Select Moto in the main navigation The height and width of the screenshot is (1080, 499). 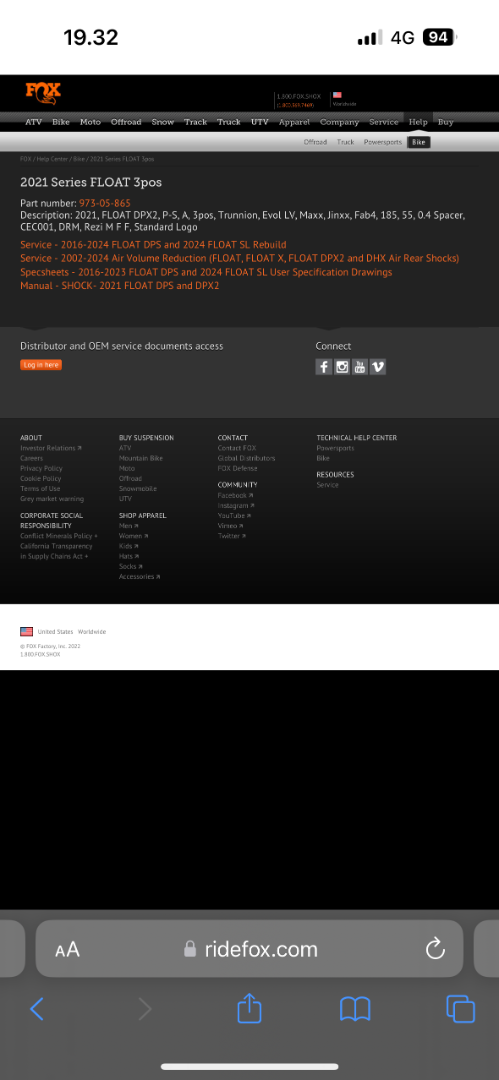tap(90, 122)
